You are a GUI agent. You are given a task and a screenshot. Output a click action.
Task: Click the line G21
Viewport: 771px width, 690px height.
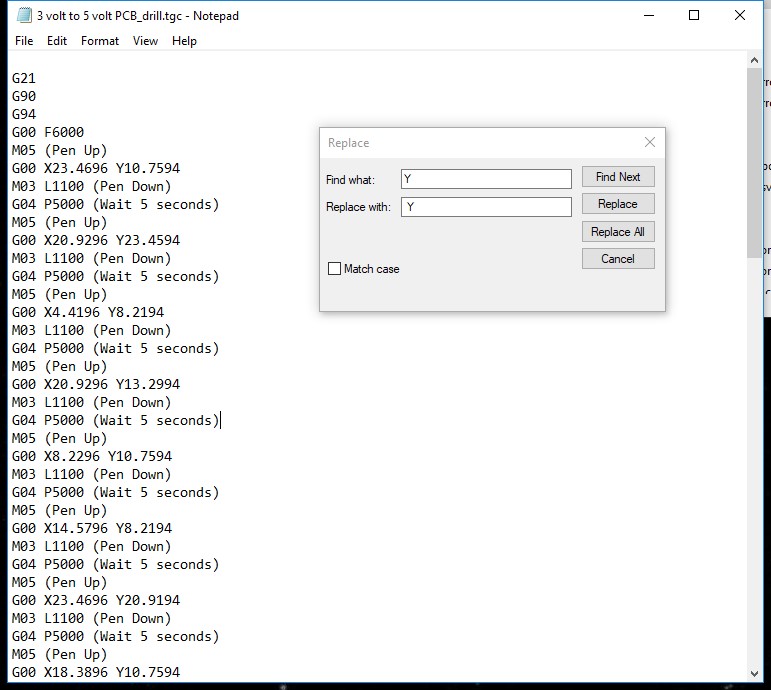coord(24,78)
